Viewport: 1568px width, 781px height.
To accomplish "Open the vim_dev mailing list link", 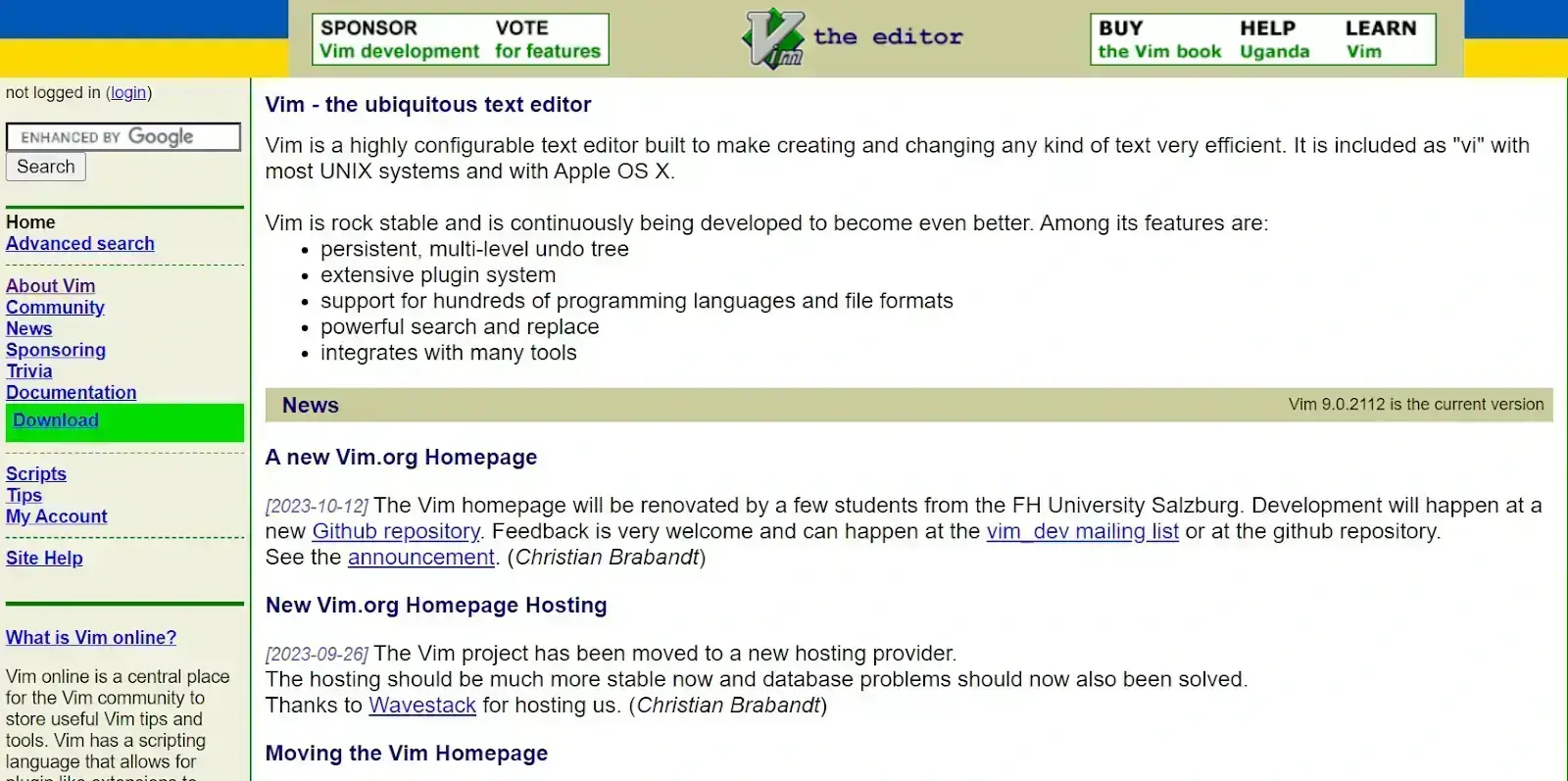I will [x=1082, y=531].
